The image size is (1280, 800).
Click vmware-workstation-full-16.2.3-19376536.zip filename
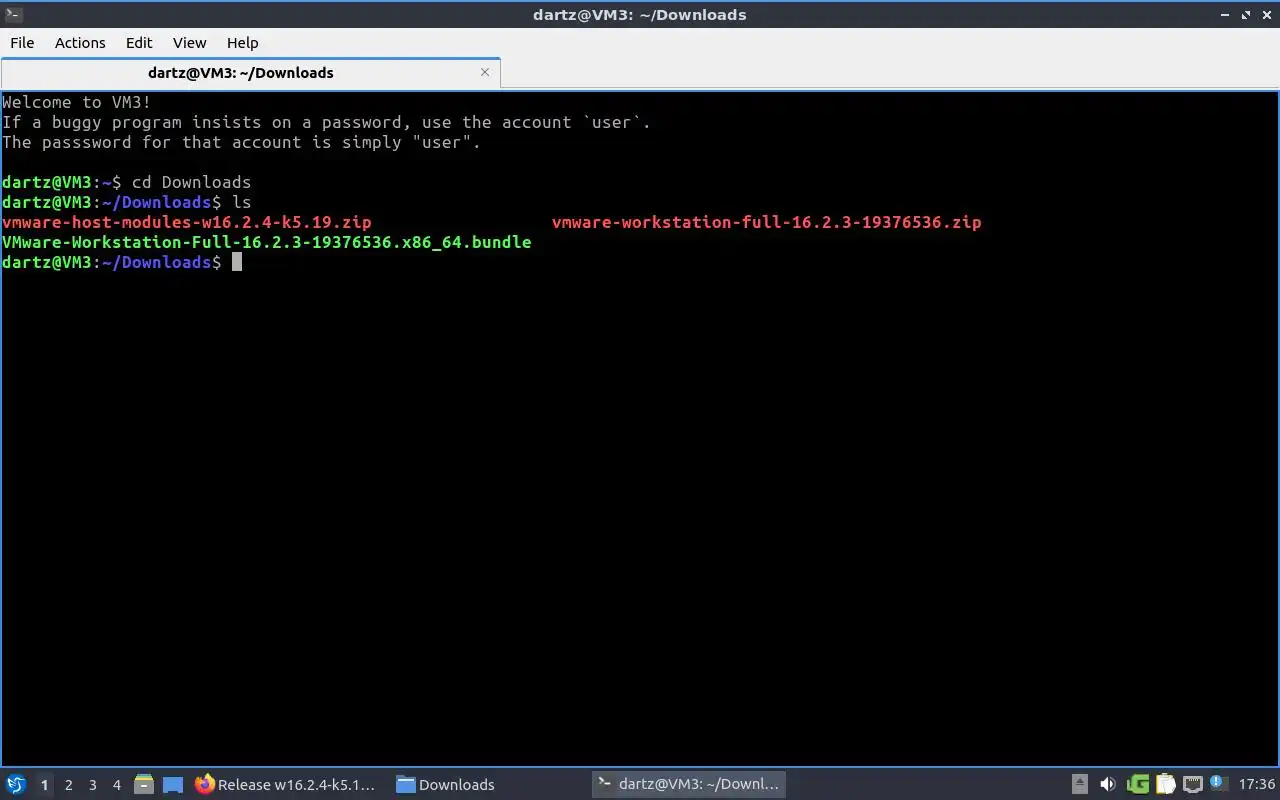coord(767,222)
